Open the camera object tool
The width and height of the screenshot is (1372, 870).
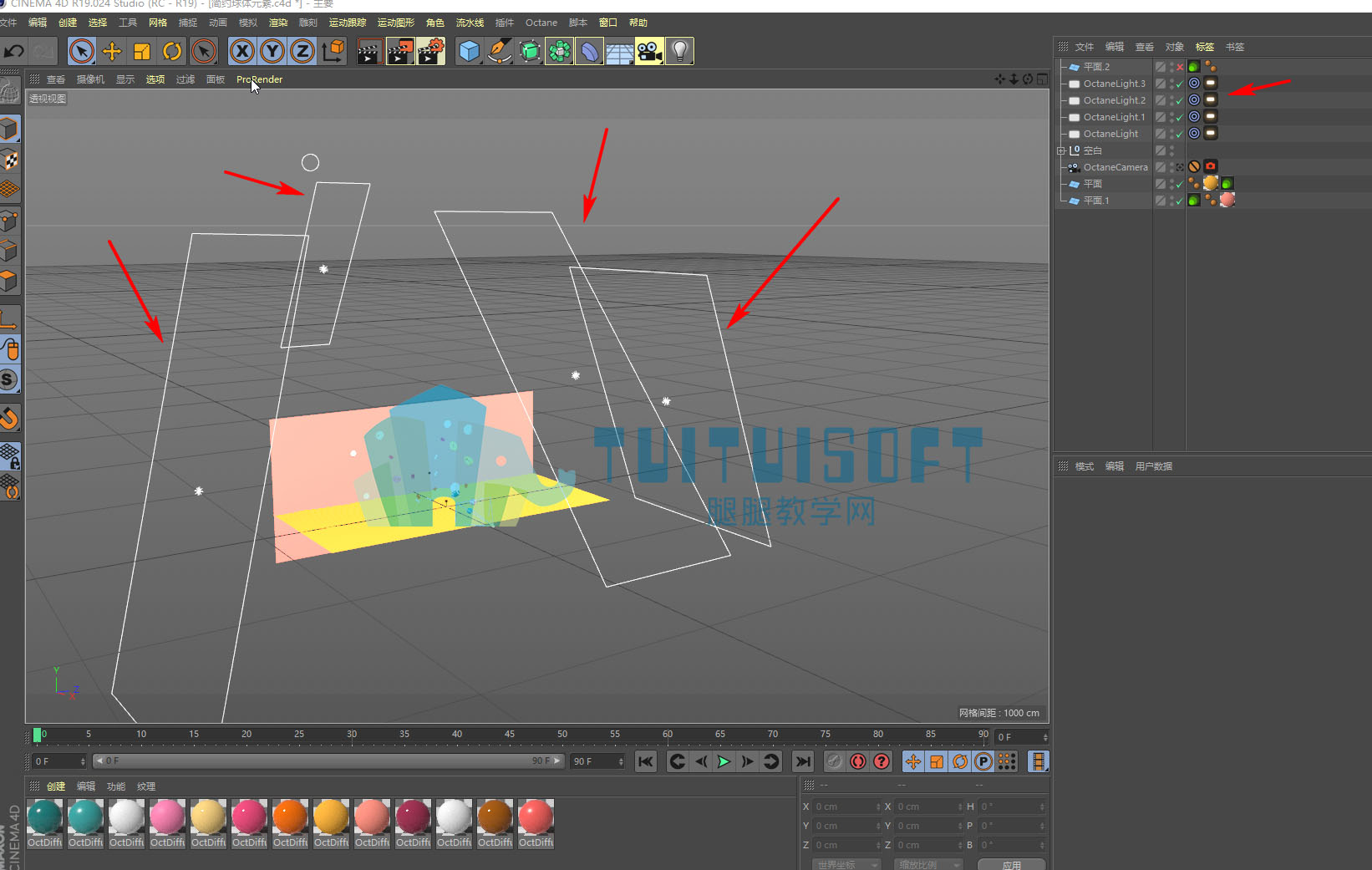649,52
